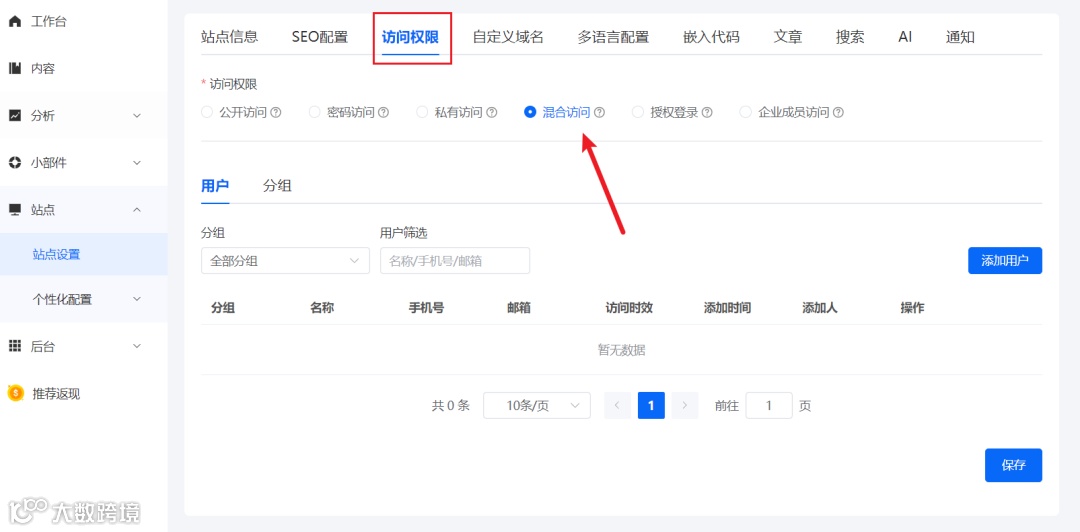The height and width of the screenshot is (532, 1080).
Task: Click help icon beside 密码访问
Action: tap(384, 112)
